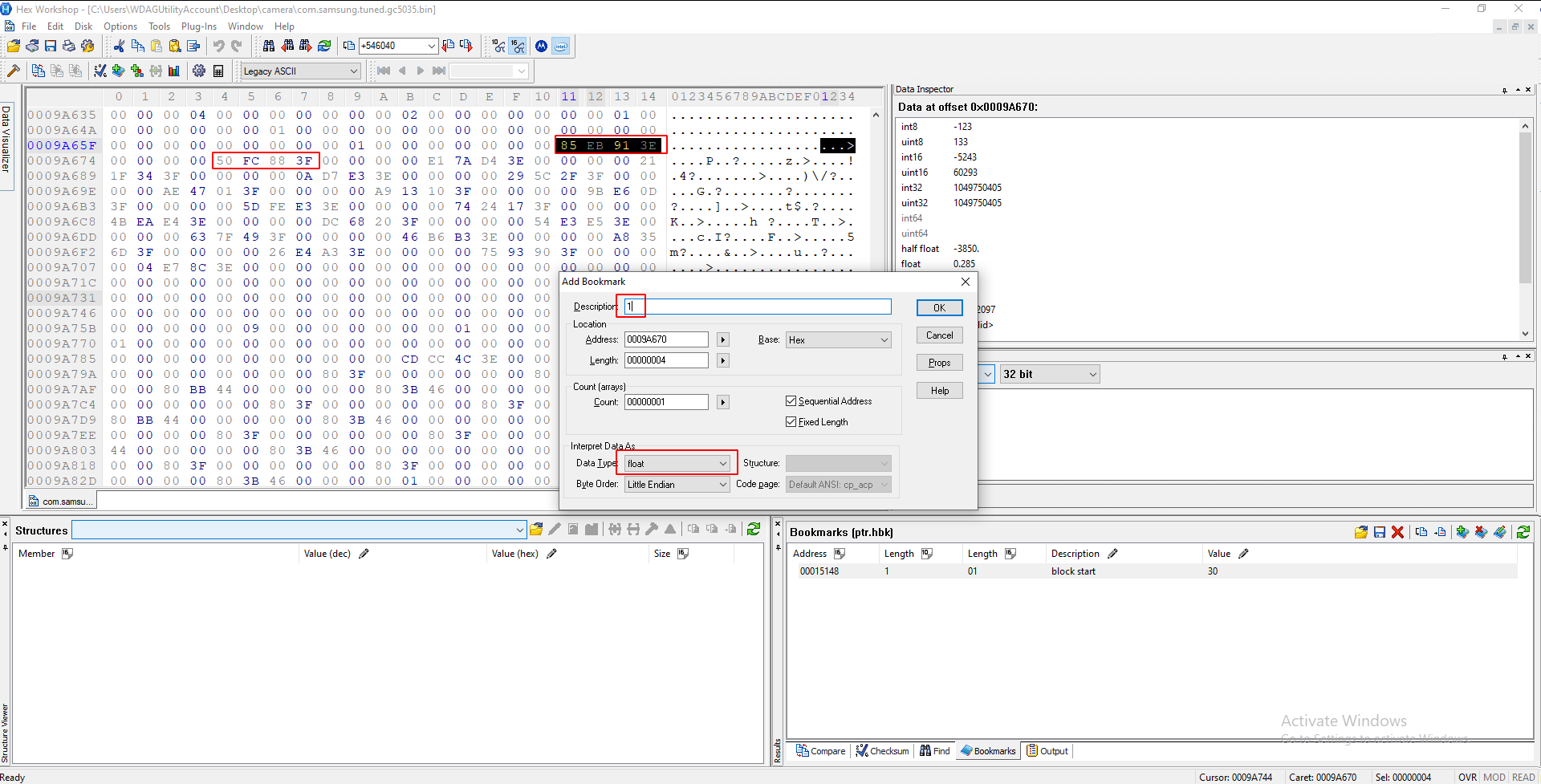
Task: Cut selection with the scissors icon
Action: (x=120, y=47)
